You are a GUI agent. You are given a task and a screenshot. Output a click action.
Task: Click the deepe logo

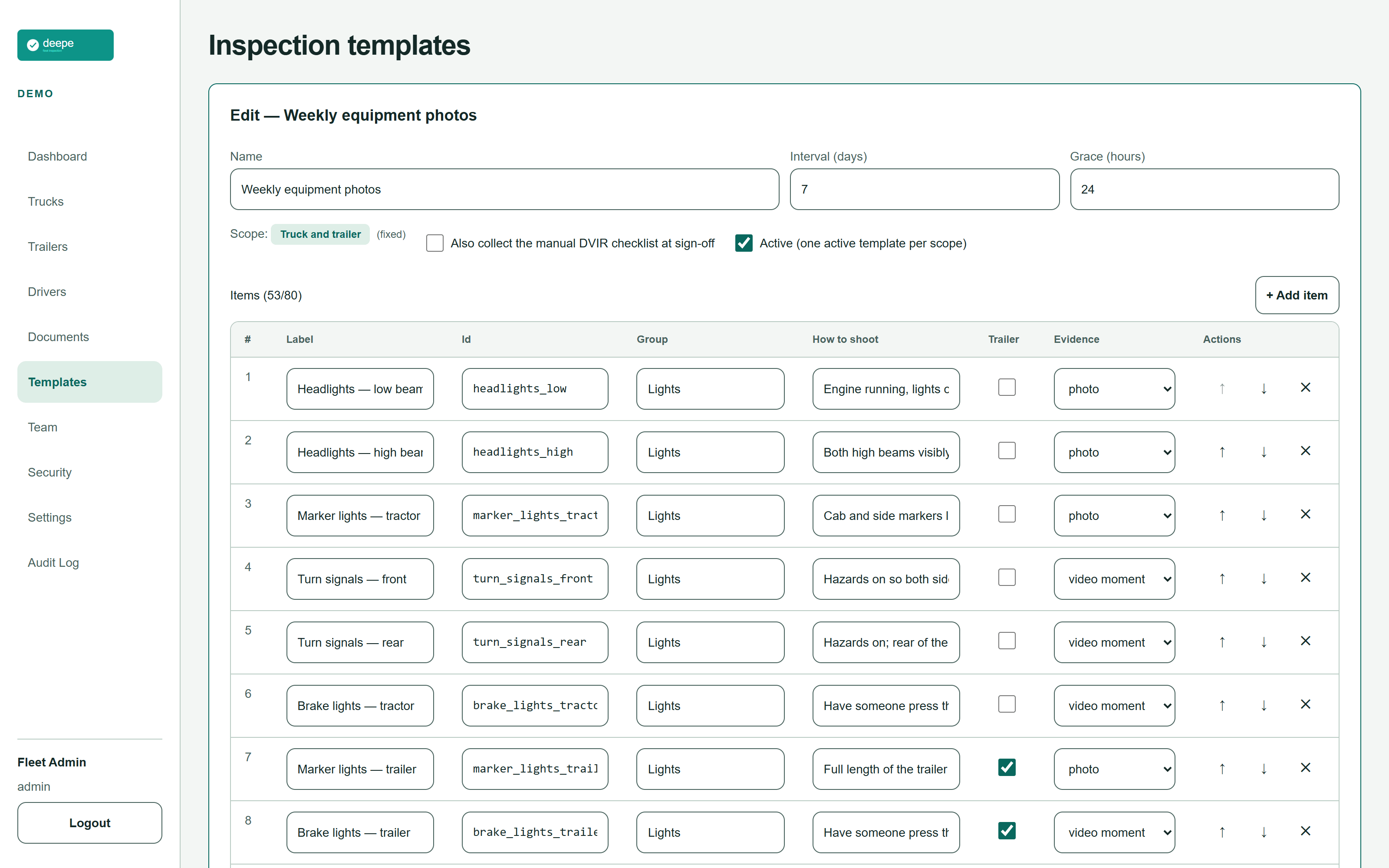point(66,45)
